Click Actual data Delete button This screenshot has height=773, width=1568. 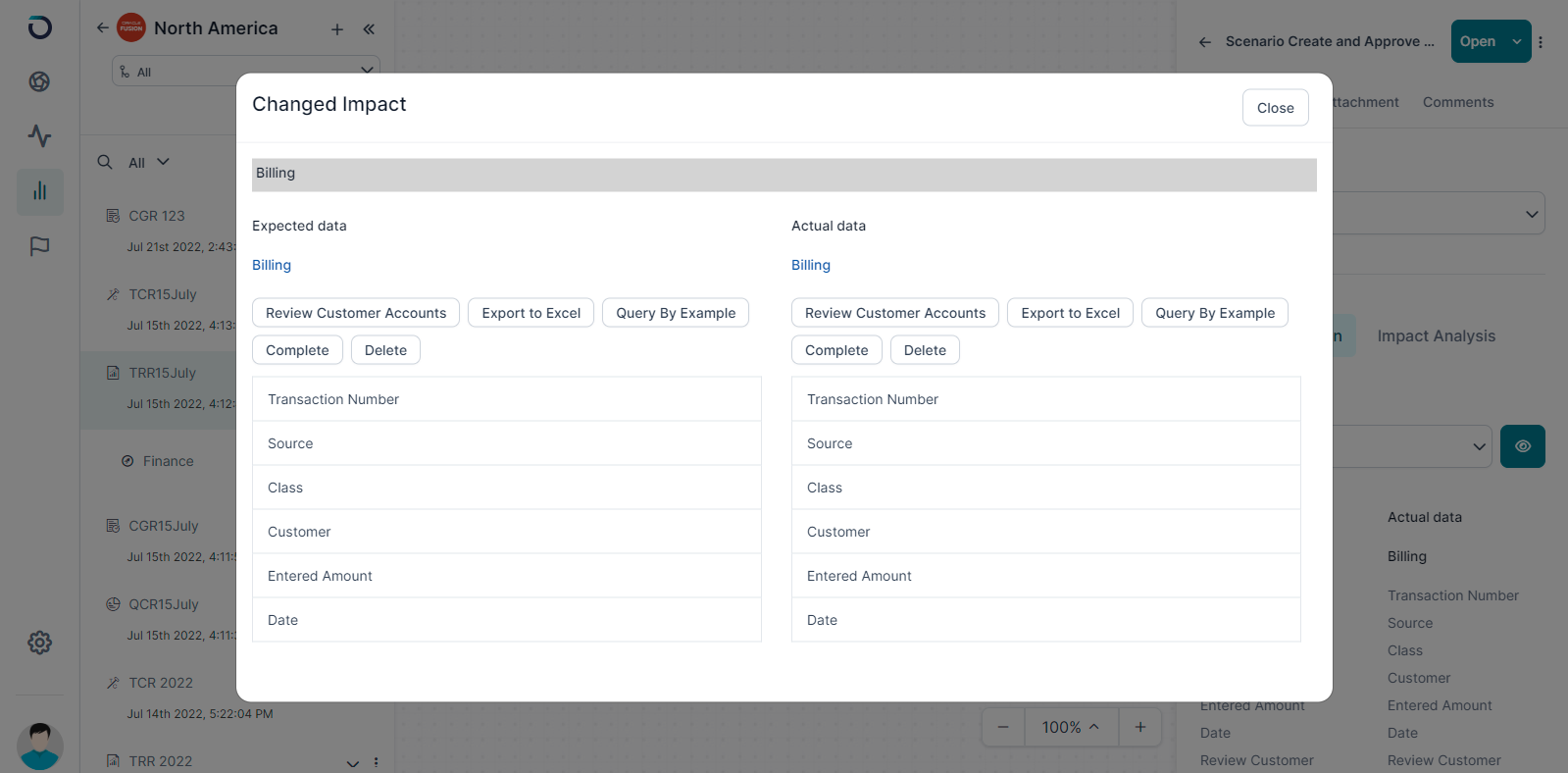925,350
